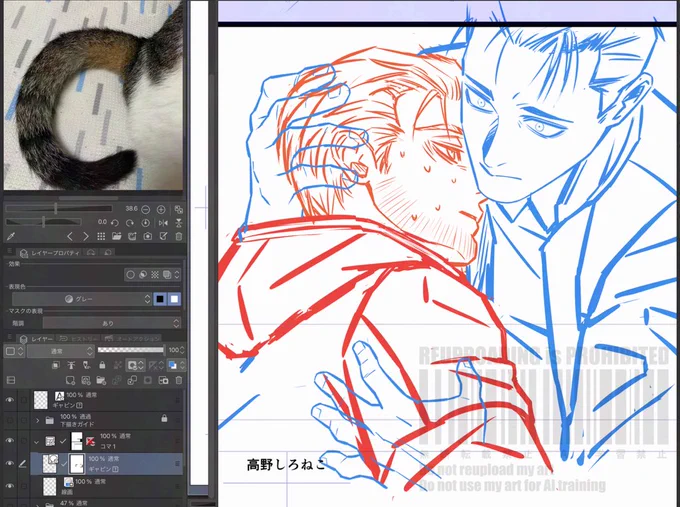Toggle set as draft layer icon

pos(86,366)
